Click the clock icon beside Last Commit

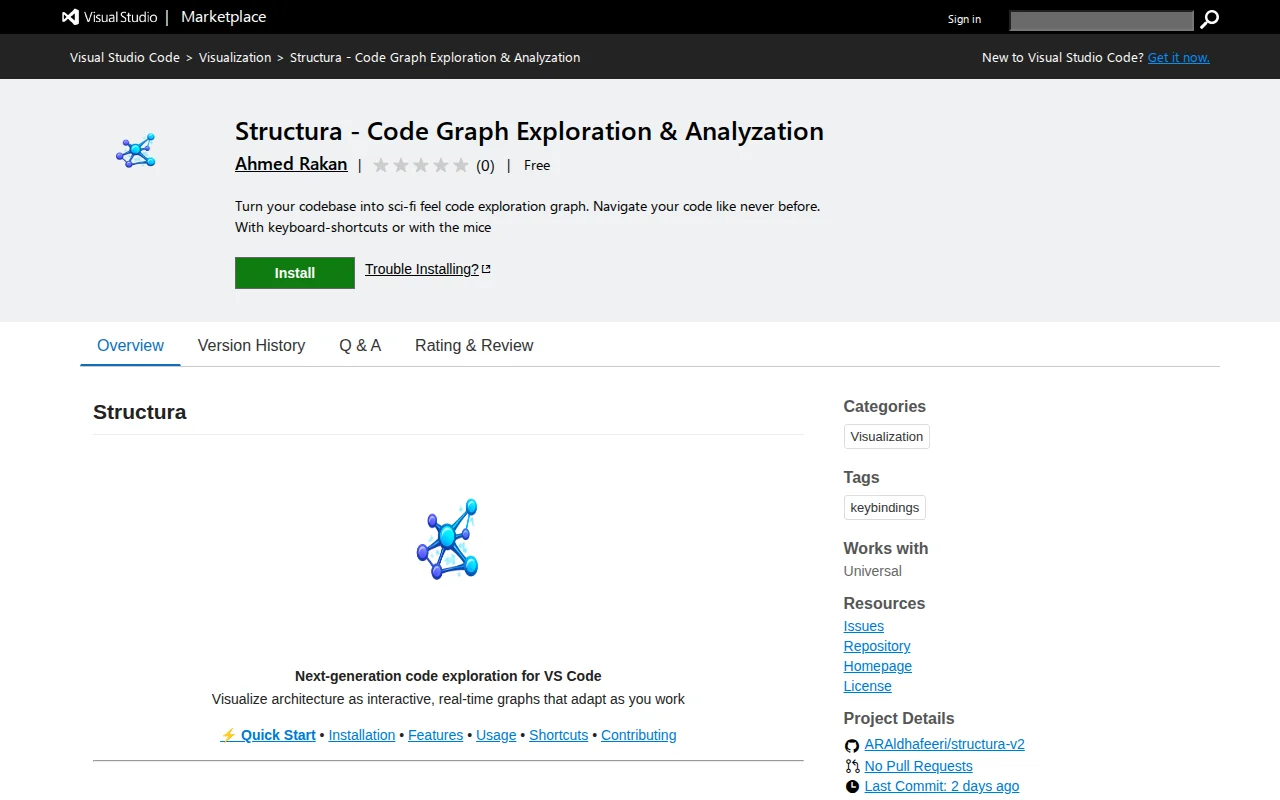[852, 787]
